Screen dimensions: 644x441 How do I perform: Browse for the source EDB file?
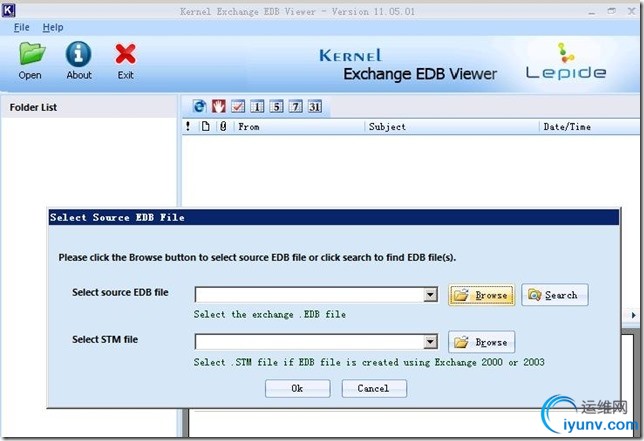click(481, 295)
